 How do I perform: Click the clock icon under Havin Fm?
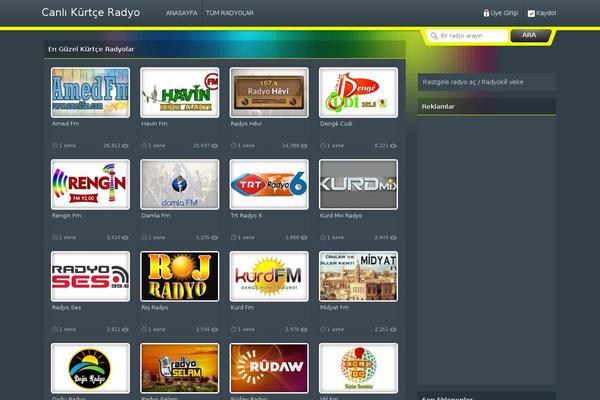(x=144, y=146)
